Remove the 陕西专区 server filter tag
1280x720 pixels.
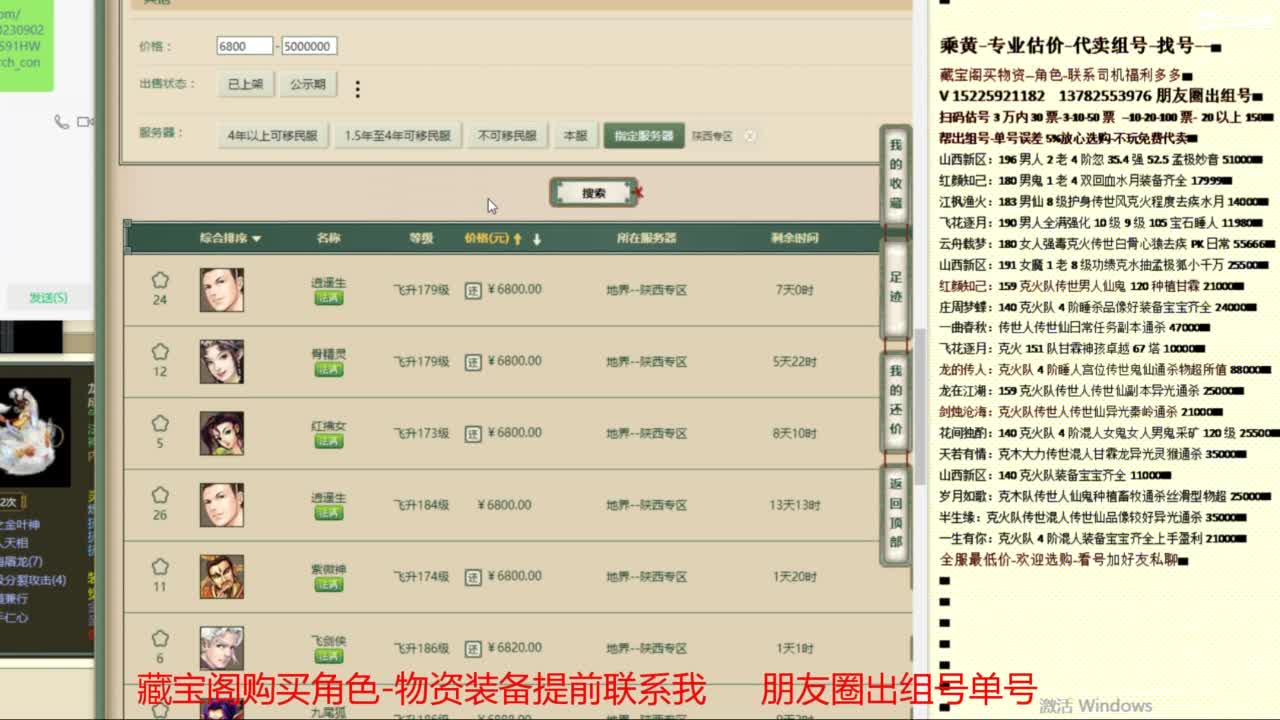(x=750, y=136)
